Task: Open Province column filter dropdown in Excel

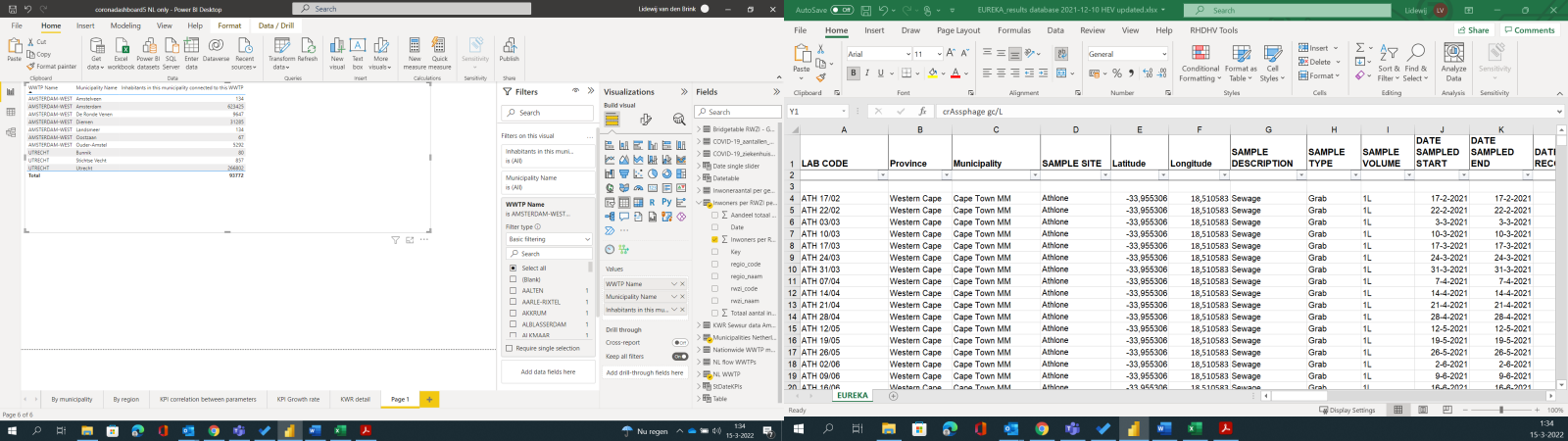Action: coord(946,174)
